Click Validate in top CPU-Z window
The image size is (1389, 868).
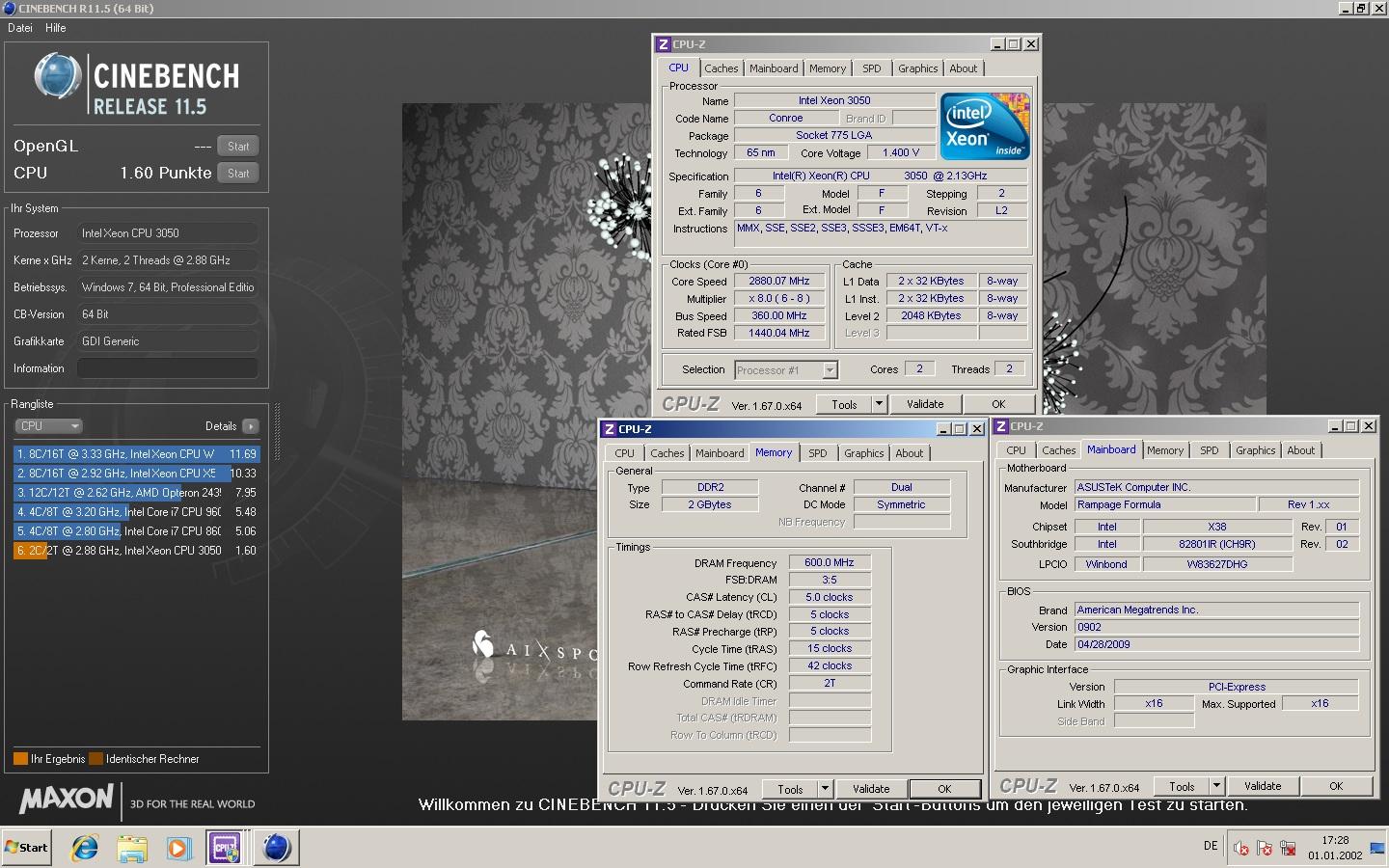pyautogui.click(x=925, y=404)
